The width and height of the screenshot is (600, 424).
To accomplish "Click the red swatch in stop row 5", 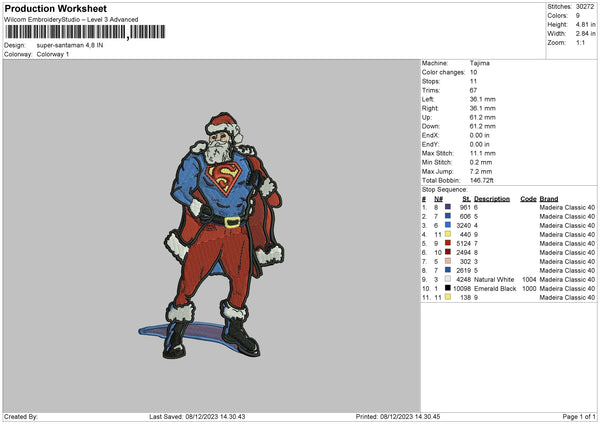I will tap(448, 243).
